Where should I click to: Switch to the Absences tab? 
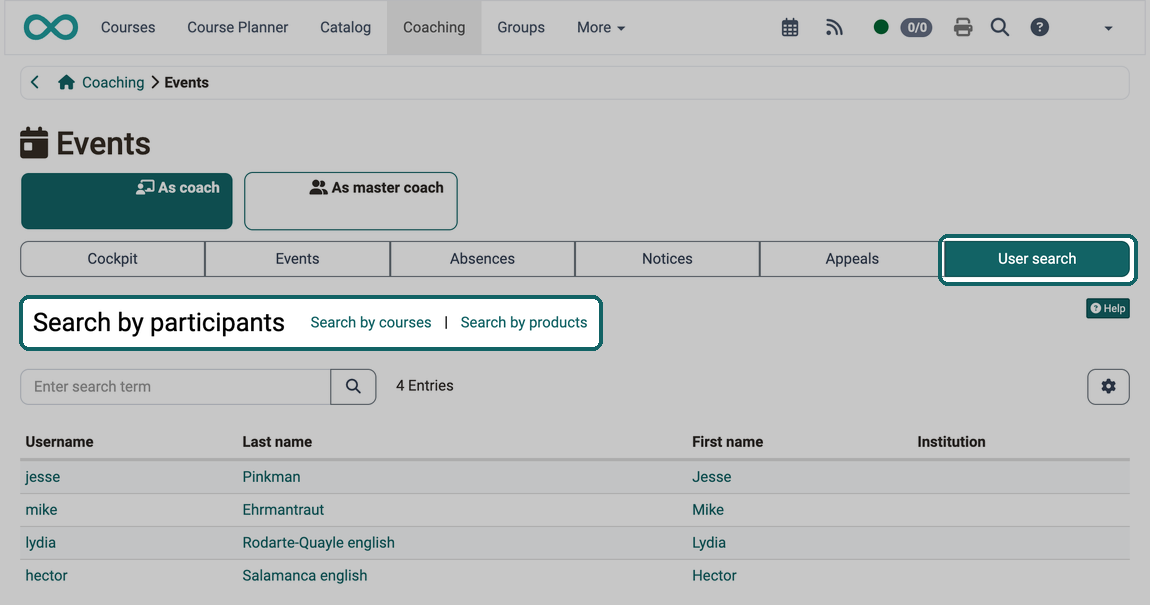(482, 259)
